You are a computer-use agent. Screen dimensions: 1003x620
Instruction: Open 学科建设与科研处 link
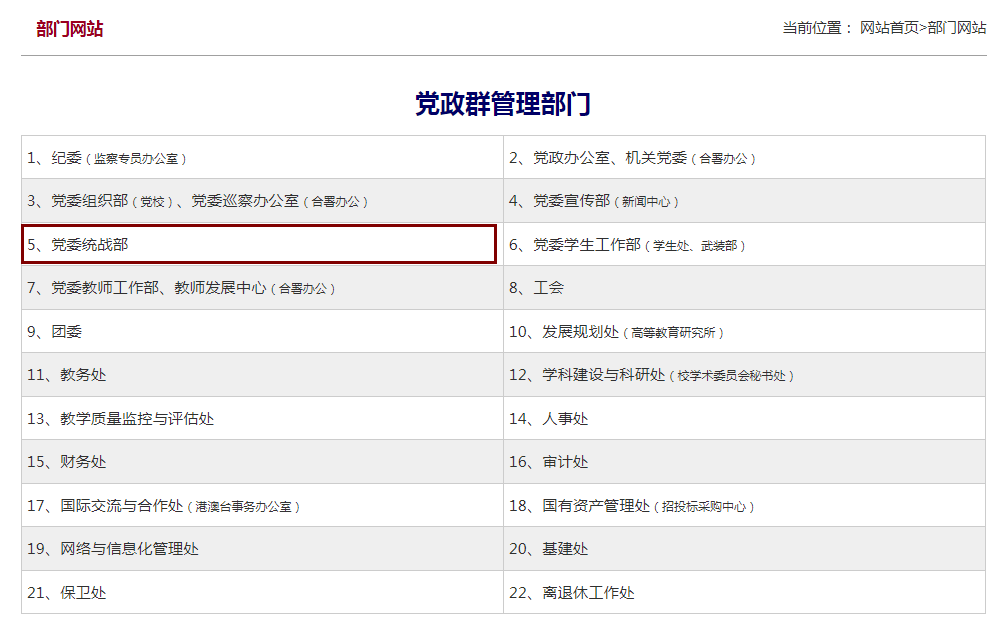pyautogui.click(x=603, y=375)
